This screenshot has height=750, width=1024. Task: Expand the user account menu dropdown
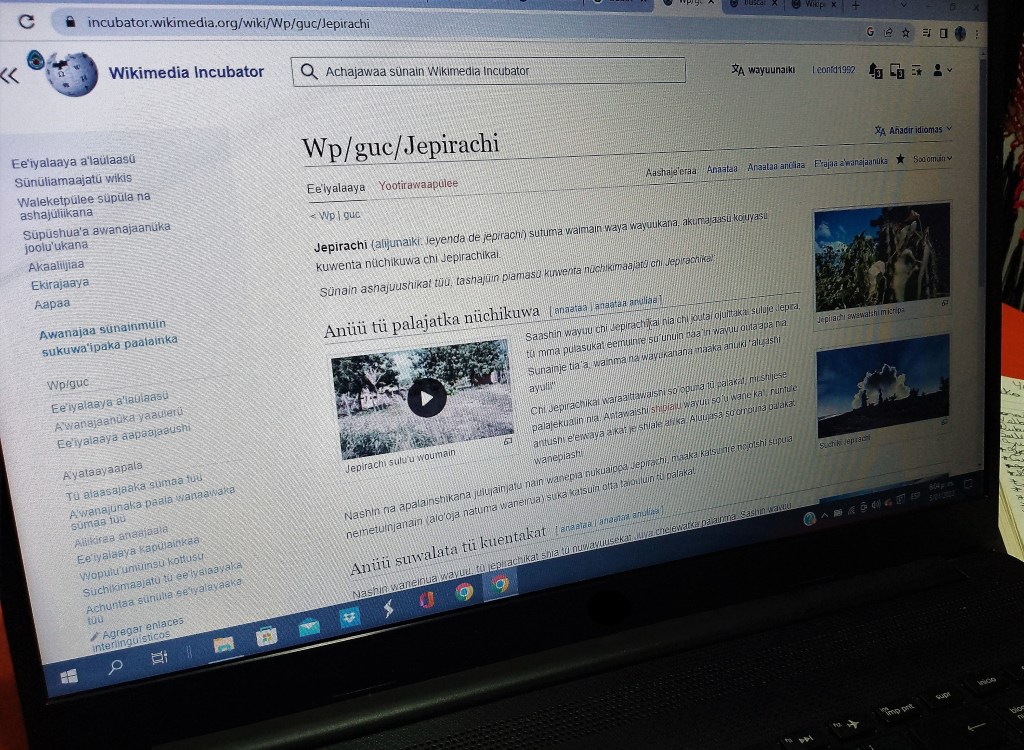coord(942,71)
